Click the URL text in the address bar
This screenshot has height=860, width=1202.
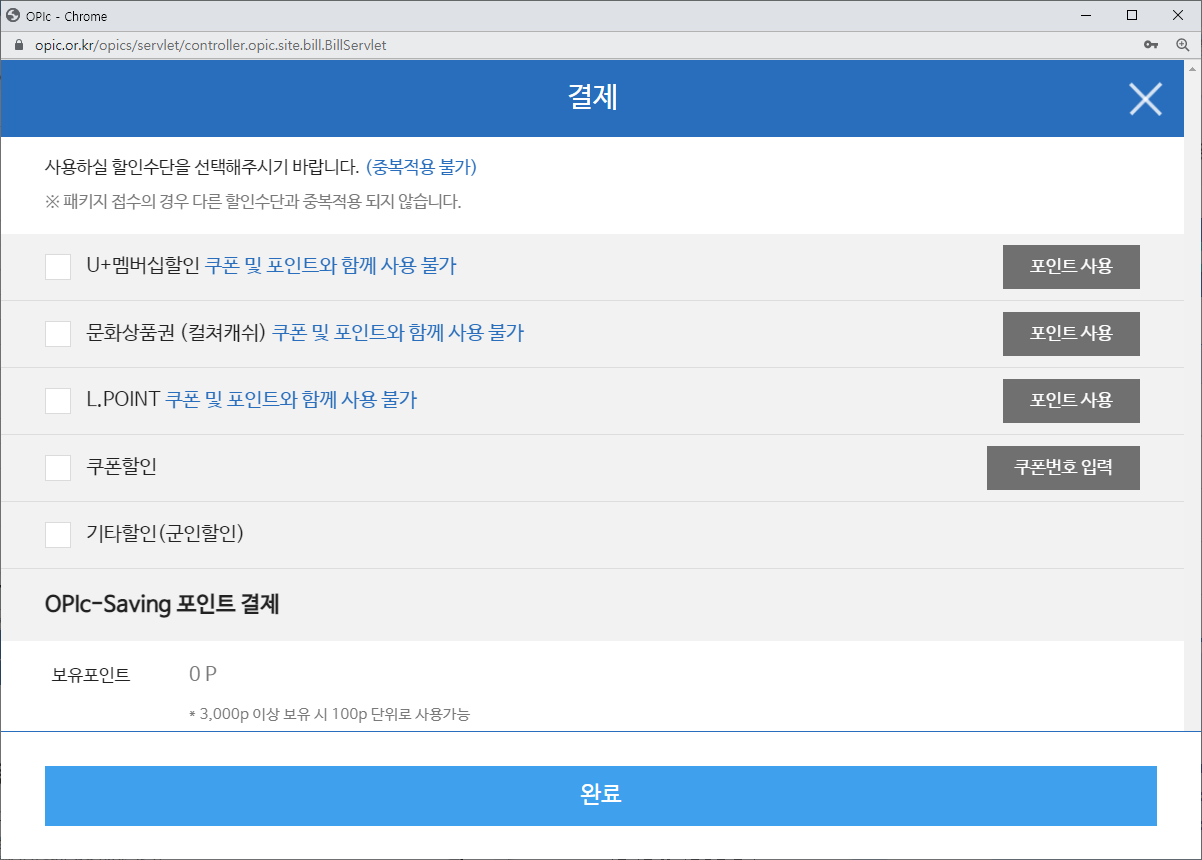[210, 45]
